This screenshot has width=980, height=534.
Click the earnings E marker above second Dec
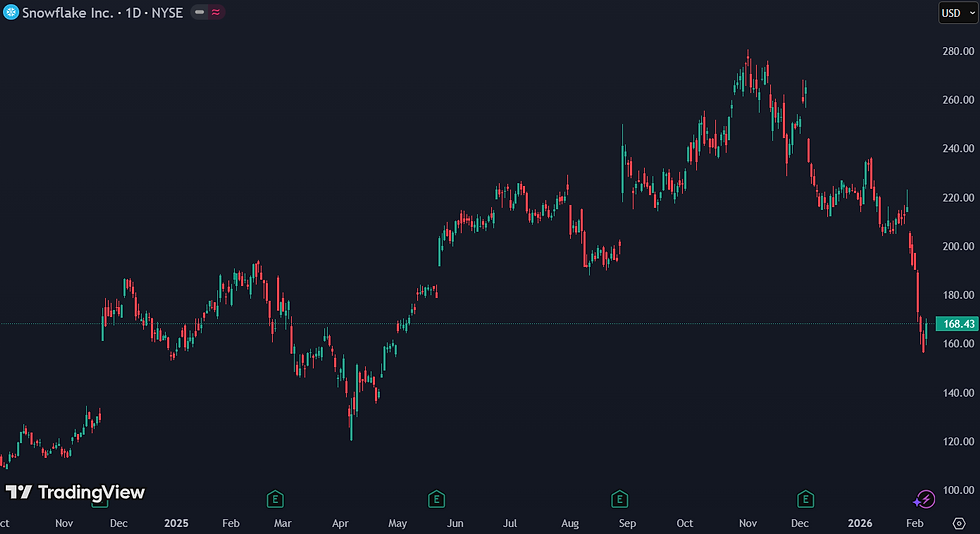click(x=805, y=499)
